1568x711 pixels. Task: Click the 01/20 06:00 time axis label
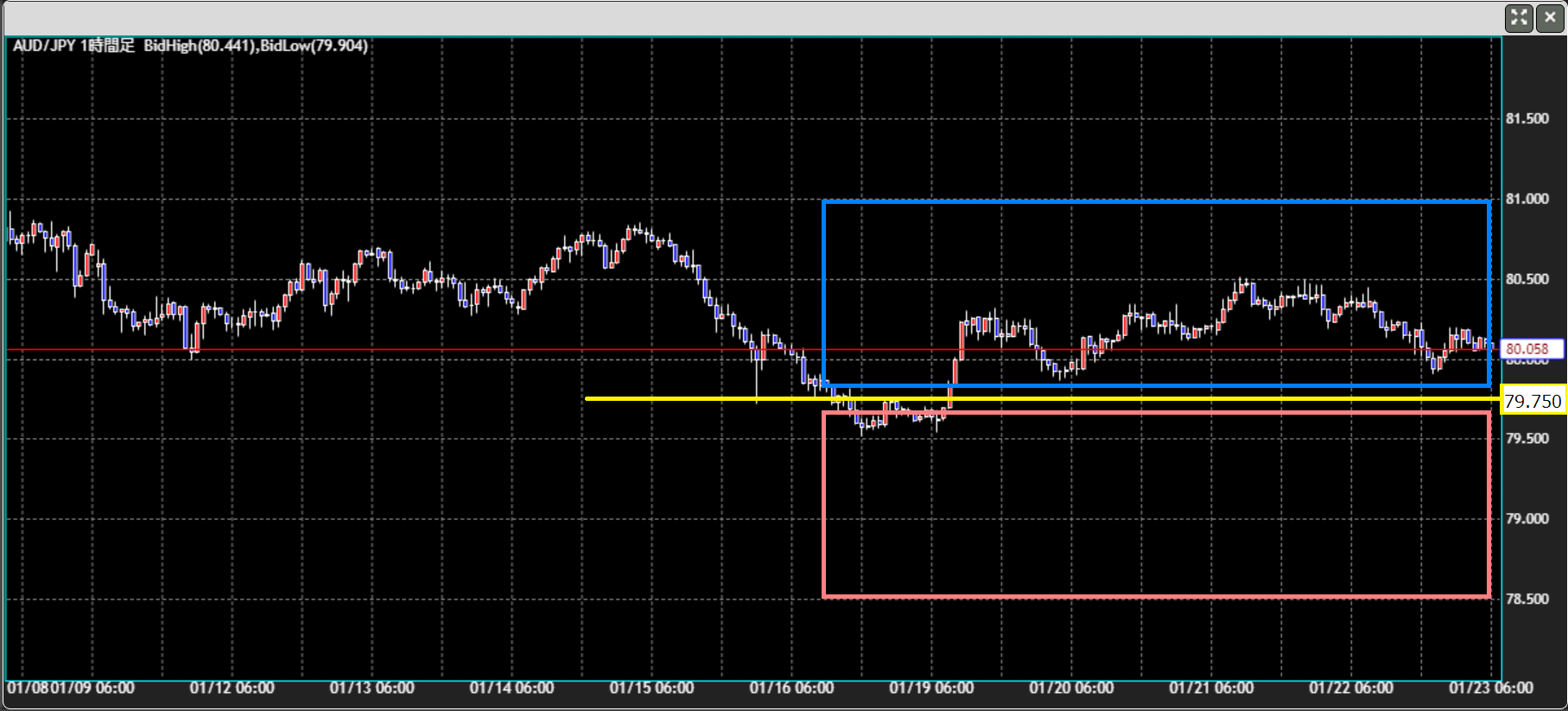pyautogui.click(x=1072, y=688)
